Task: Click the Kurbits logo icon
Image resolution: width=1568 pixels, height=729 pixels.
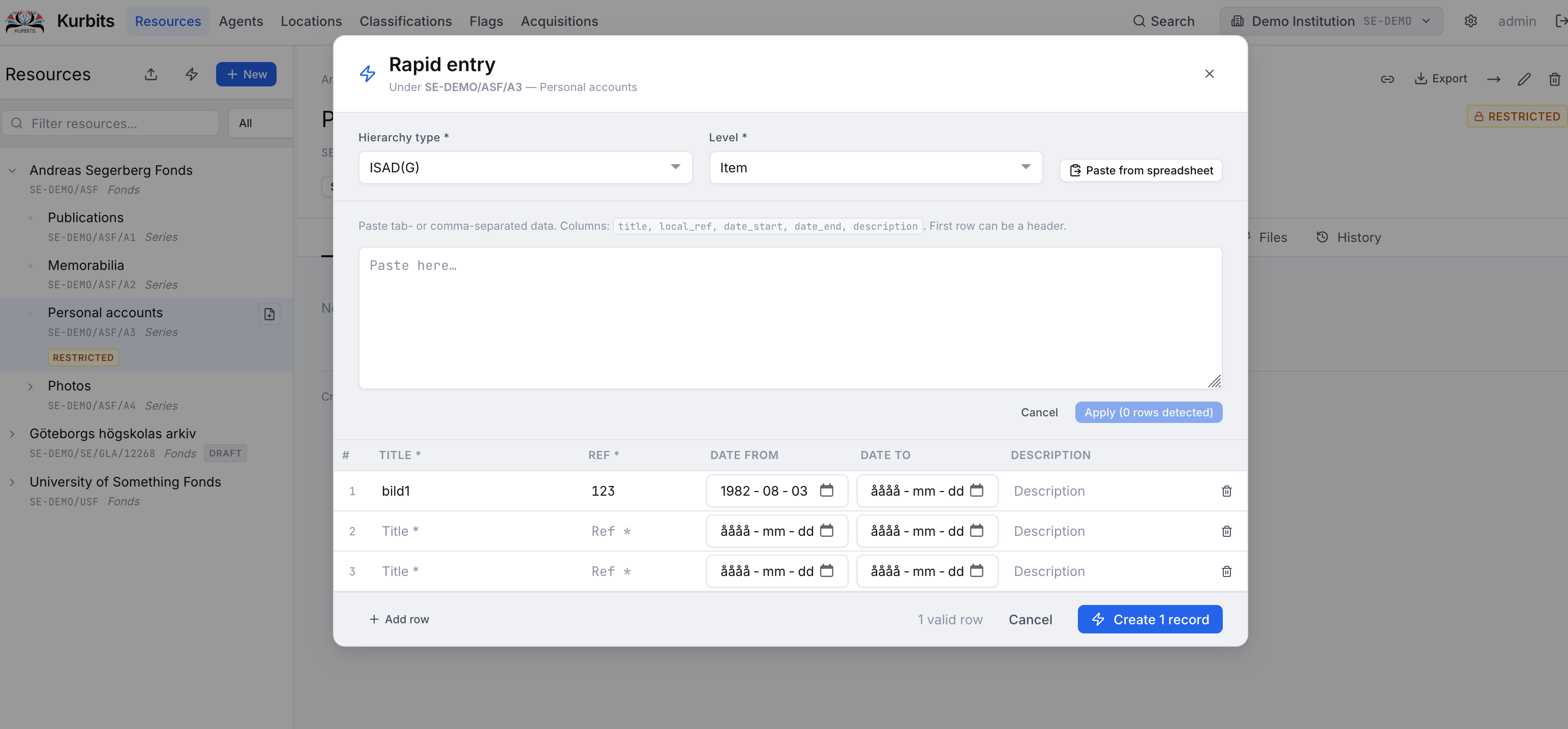Action: (24, 21)
